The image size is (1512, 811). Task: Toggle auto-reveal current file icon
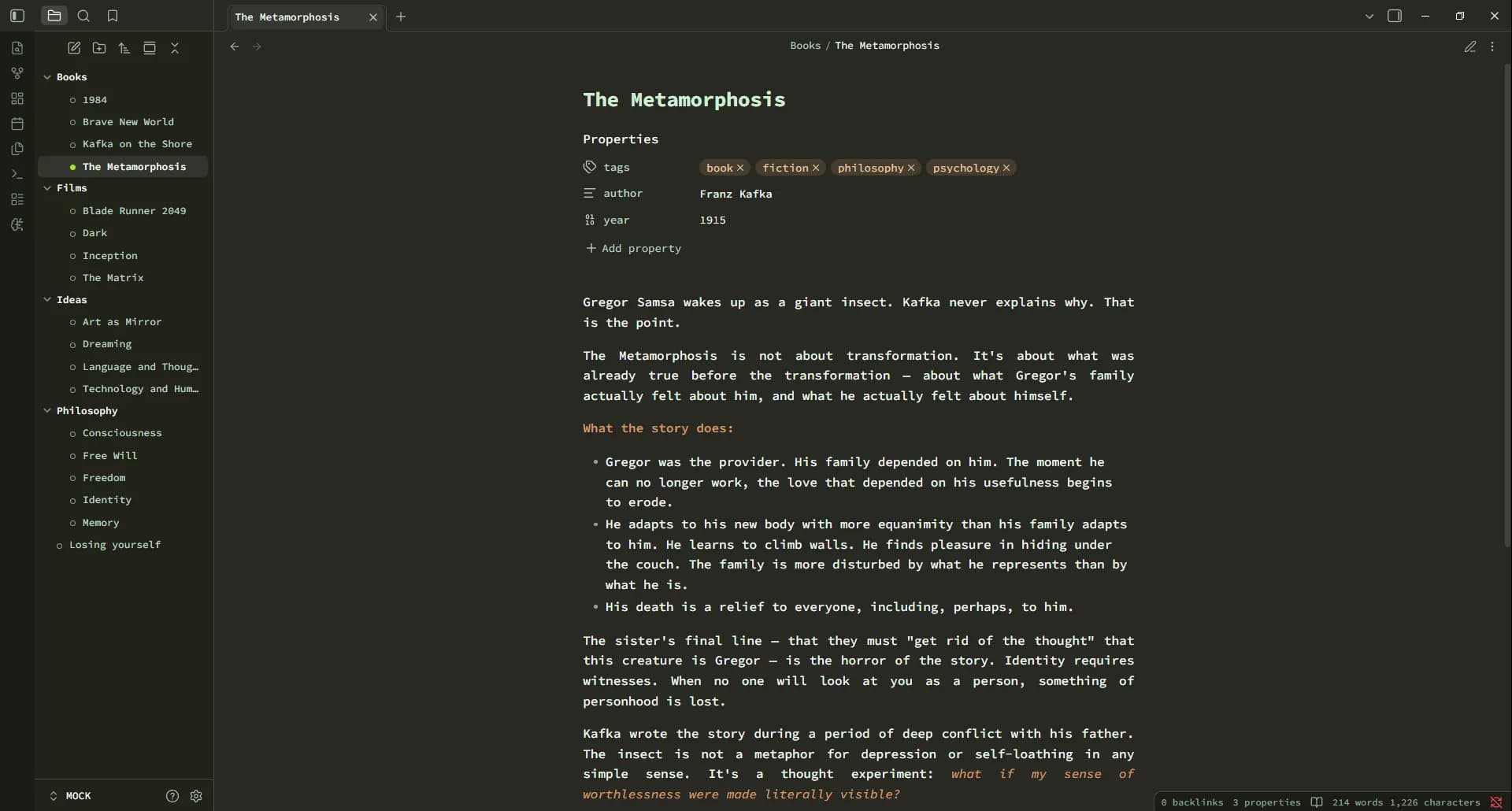150,48
